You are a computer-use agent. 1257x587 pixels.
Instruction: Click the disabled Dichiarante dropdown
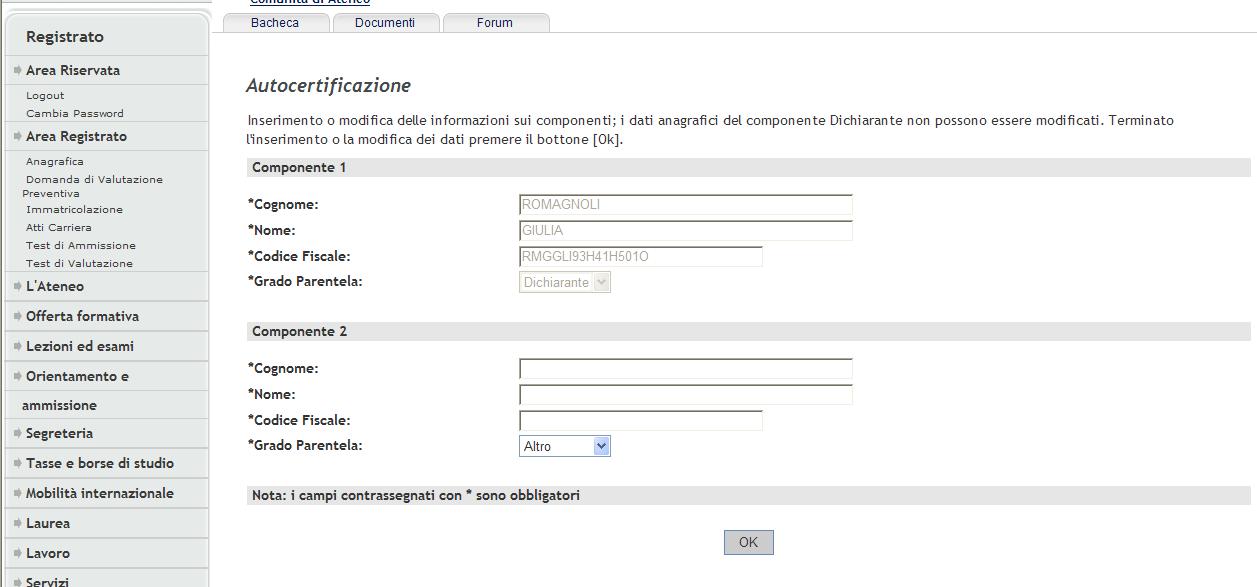[565, 282]
